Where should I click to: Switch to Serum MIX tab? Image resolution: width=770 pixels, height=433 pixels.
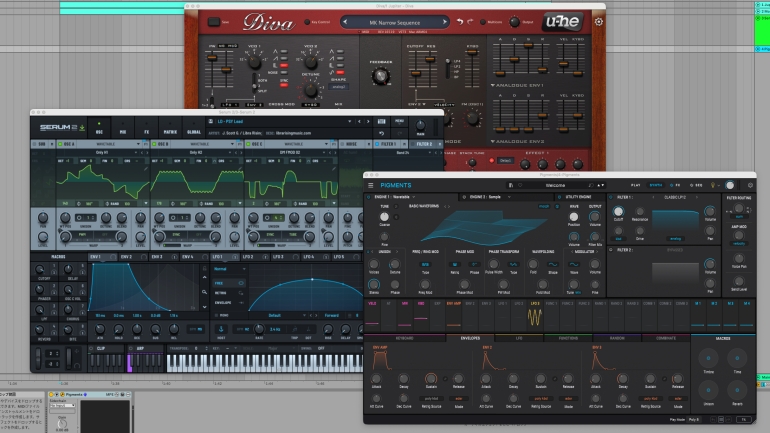[x=123, y=128]
